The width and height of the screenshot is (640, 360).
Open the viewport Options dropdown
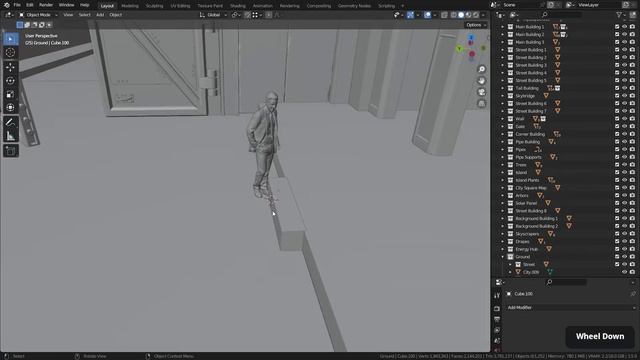click(x=476, y=25)
